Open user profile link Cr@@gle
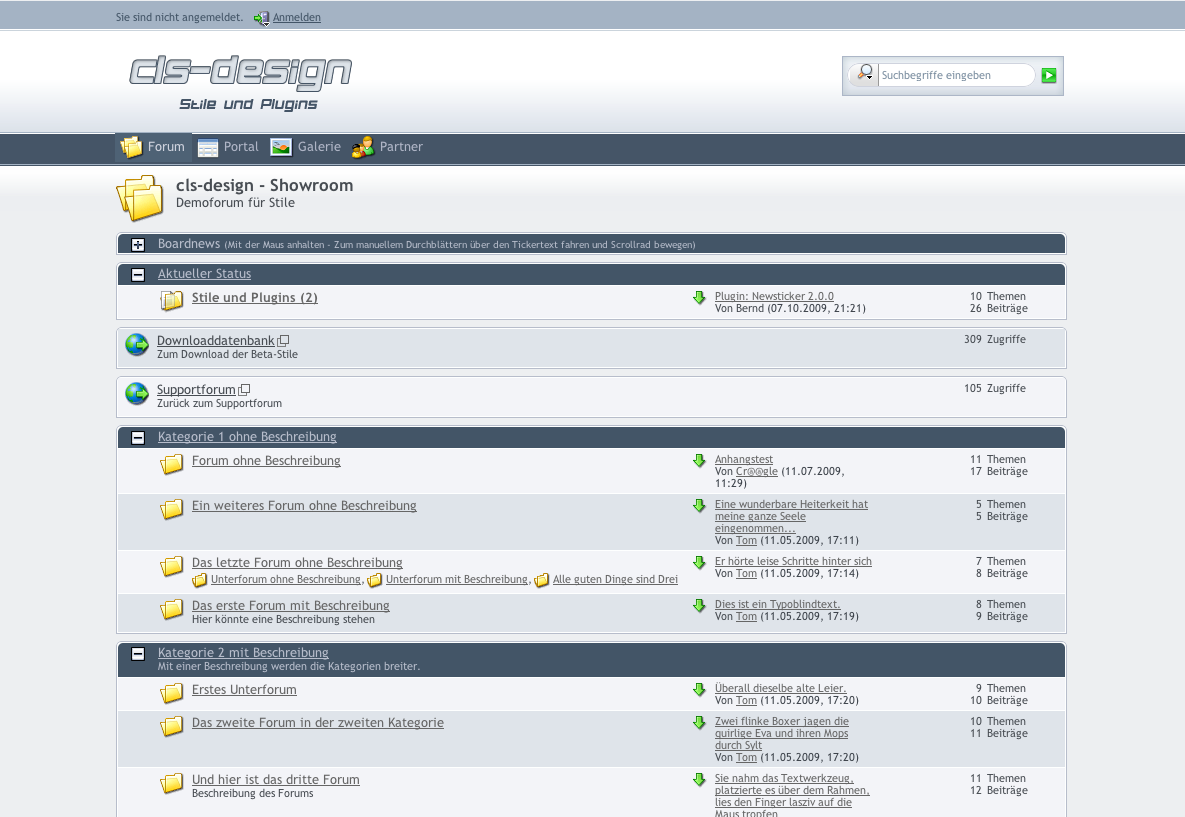Screen dimensions: 1185x817 click(x=756, y=472)
